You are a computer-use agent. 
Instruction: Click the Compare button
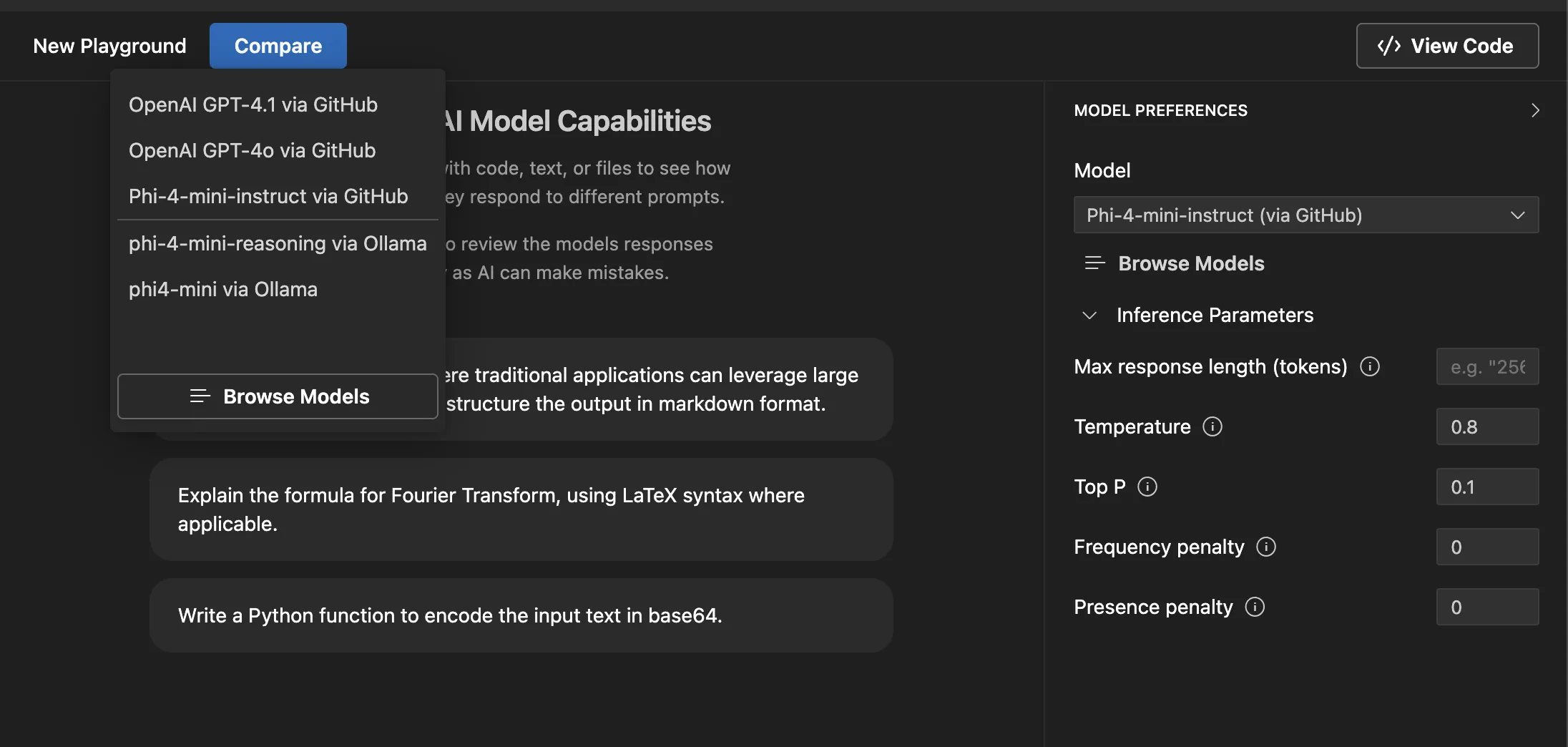click(278, 46)
